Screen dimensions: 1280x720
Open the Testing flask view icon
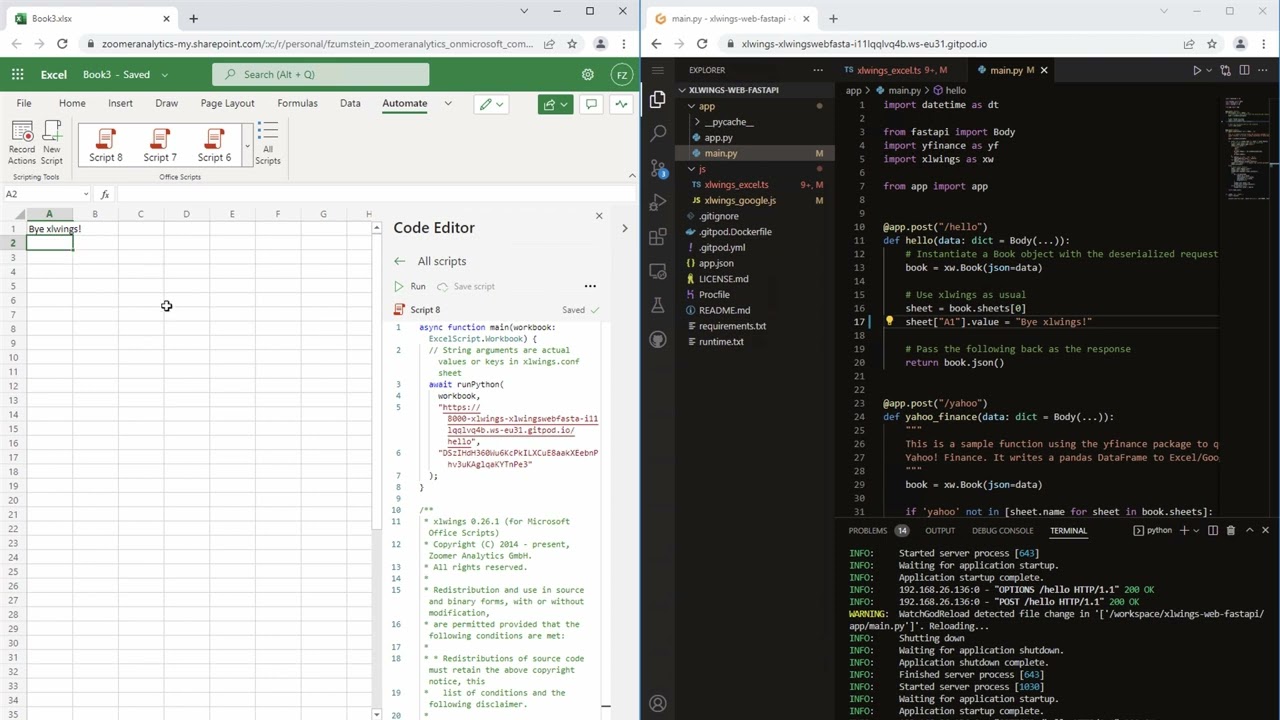tap(657, 305)
